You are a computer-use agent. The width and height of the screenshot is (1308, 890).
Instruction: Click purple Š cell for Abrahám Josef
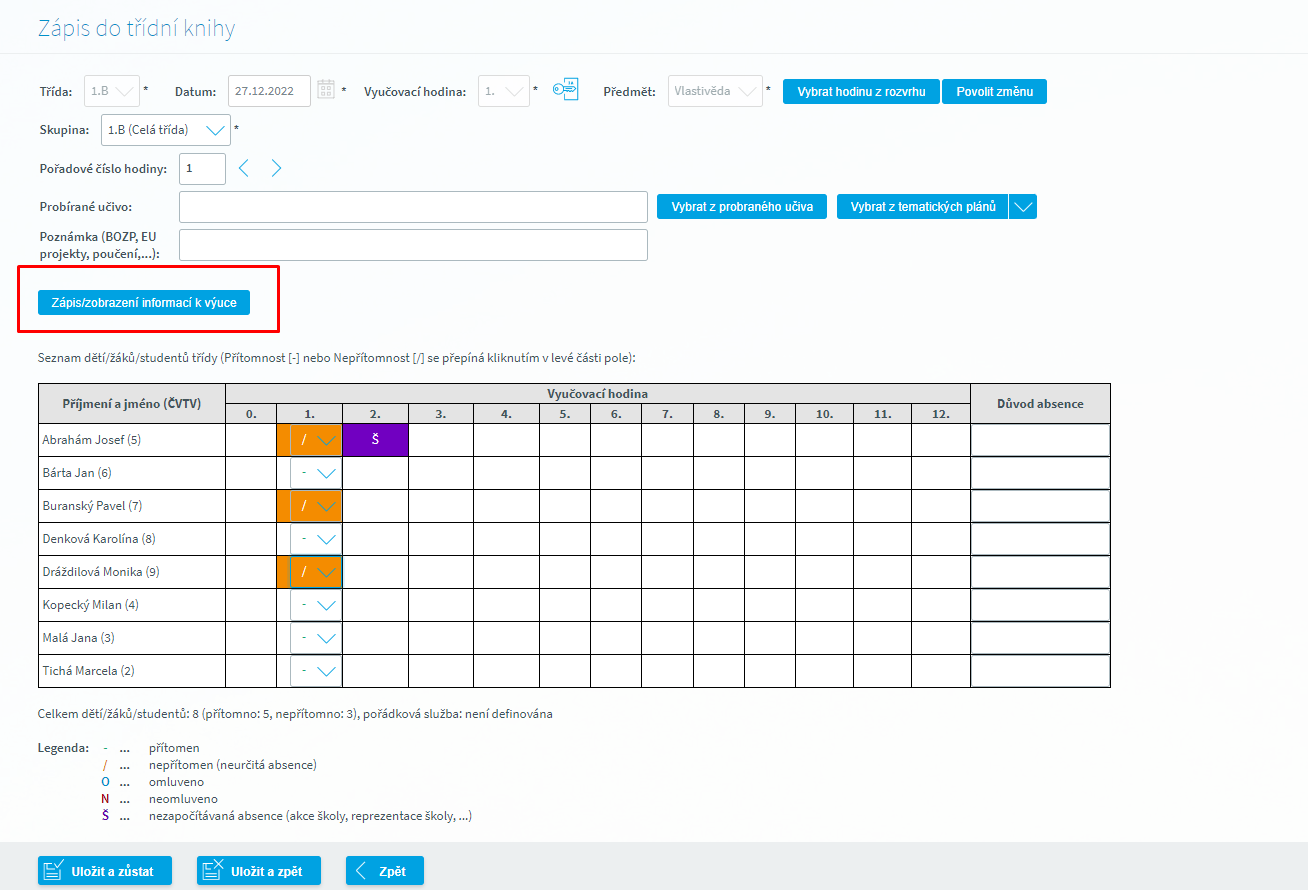(x=375, y=440)
